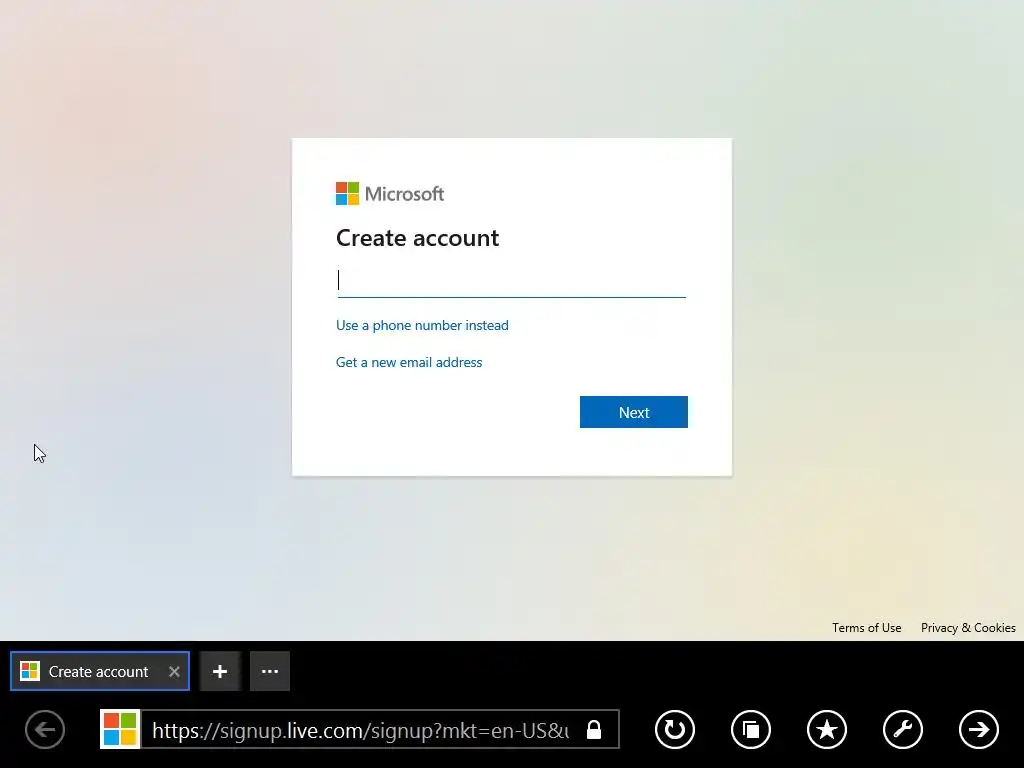Image resolution: width=1024 pixels, height=768 pixels.
Task: Click the browser back arrow button
Action: tap(45, 729)
